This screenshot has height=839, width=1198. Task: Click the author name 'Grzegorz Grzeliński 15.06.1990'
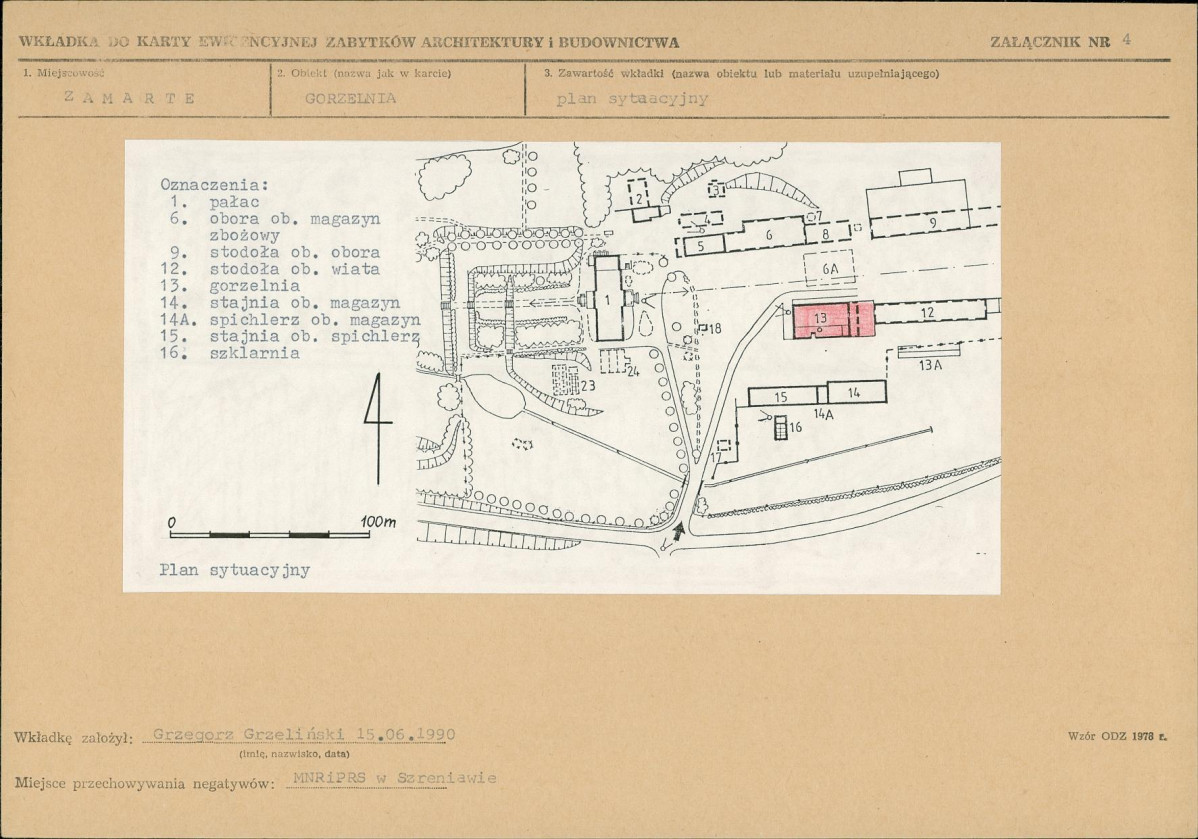click(x=300, y=735)
